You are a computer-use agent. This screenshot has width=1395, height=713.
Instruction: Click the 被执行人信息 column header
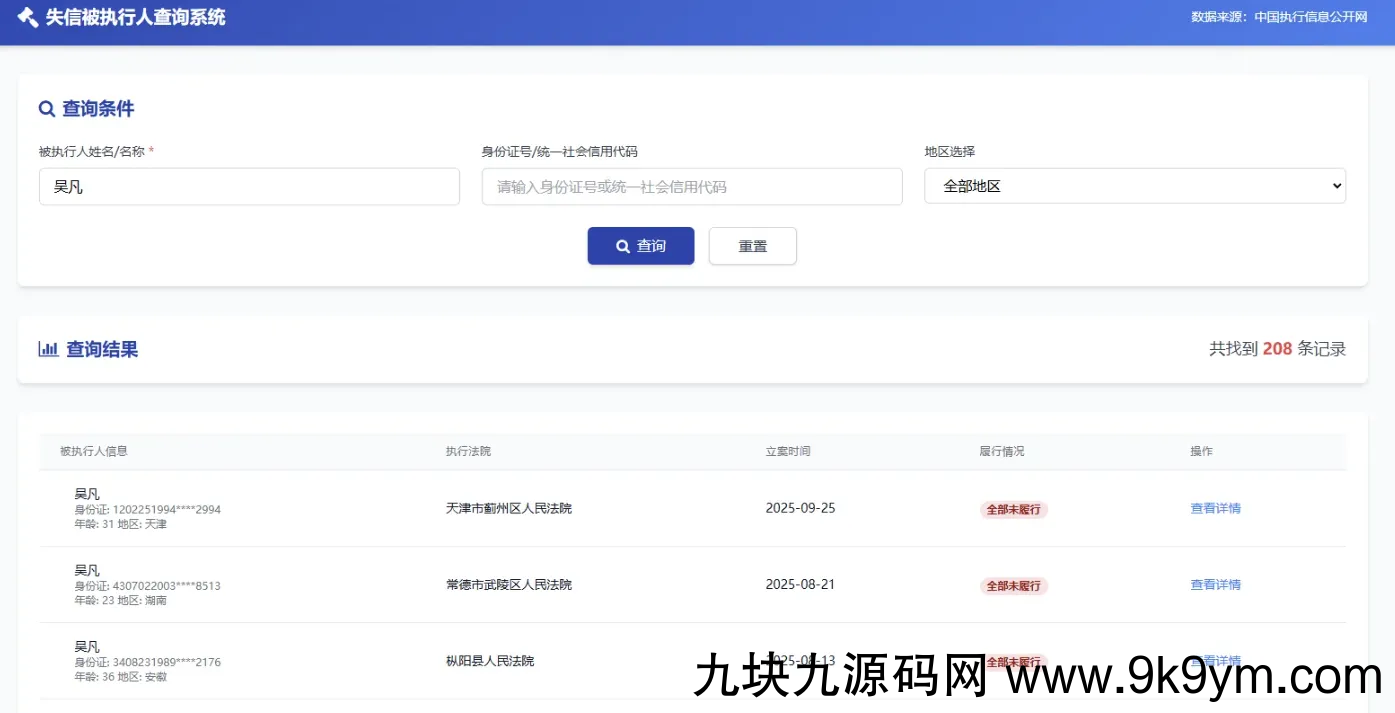(94, 451)
